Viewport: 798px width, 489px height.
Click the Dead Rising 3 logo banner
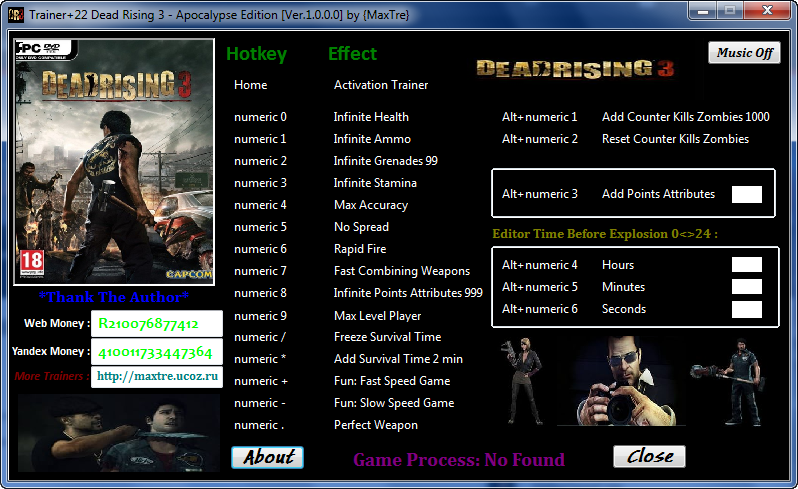[575, 69]
